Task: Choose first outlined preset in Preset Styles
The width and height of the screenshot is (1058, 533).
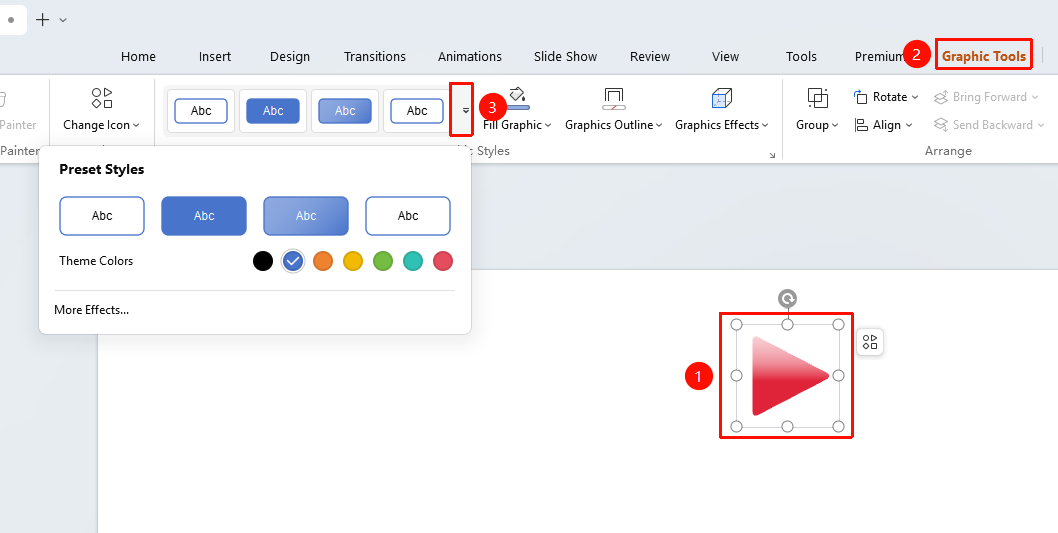Action: 102,216
